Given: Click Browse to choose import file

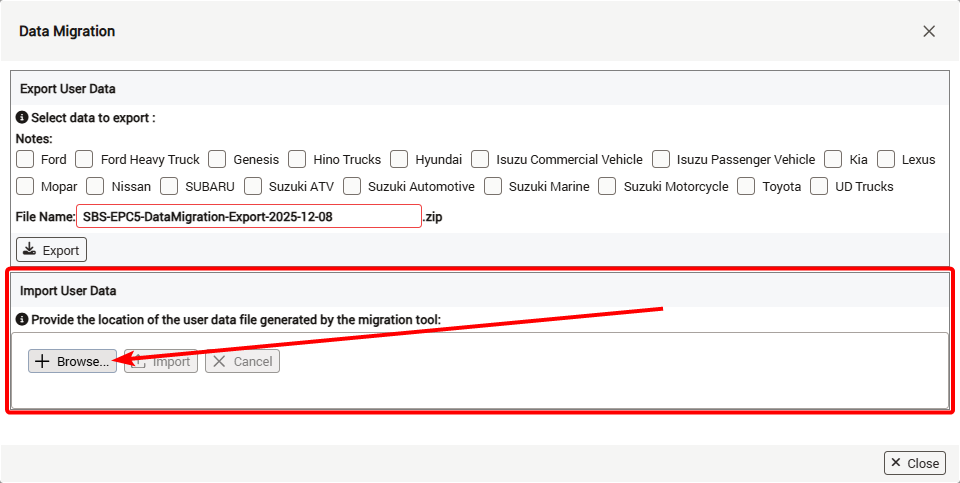Looking at the screenshot, I should tap(72, 361).
